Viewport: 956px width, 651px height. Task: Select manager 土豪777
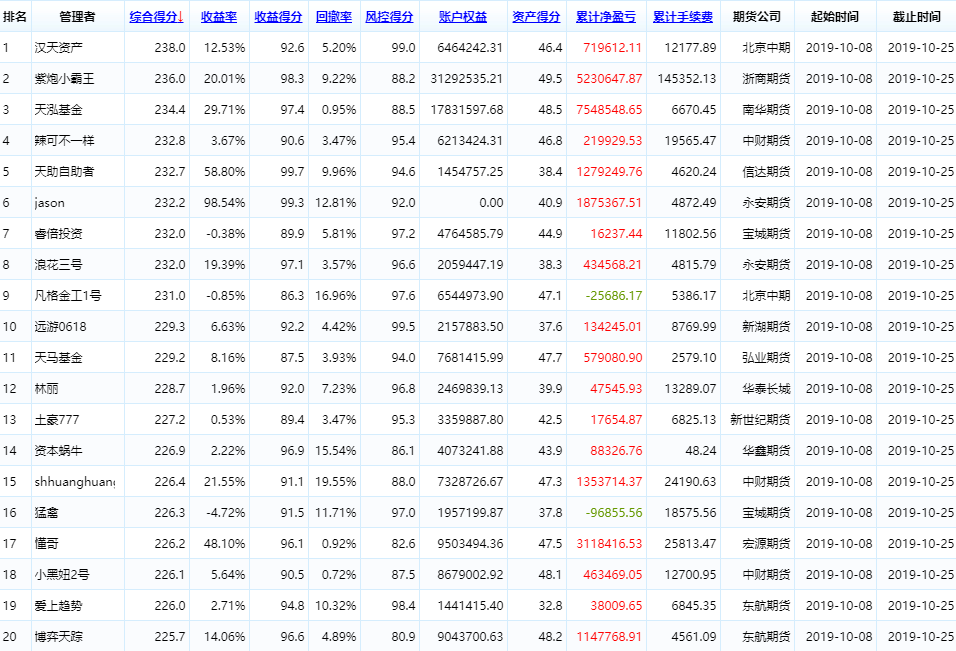57,420
